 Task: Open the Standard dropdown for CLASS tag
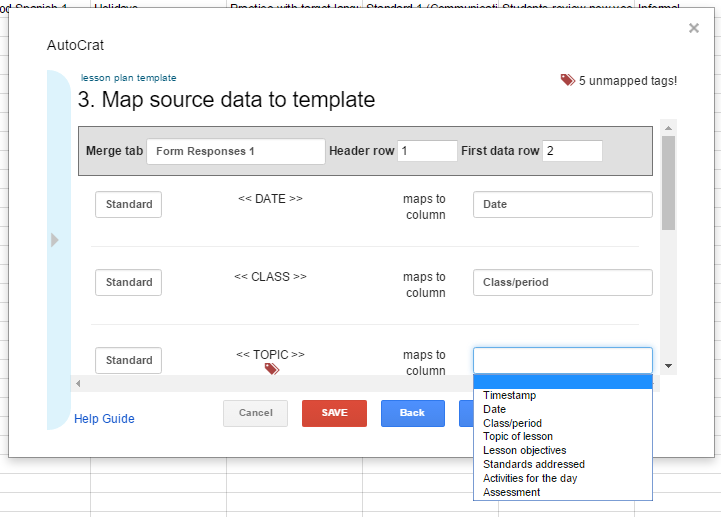[128, 282]
